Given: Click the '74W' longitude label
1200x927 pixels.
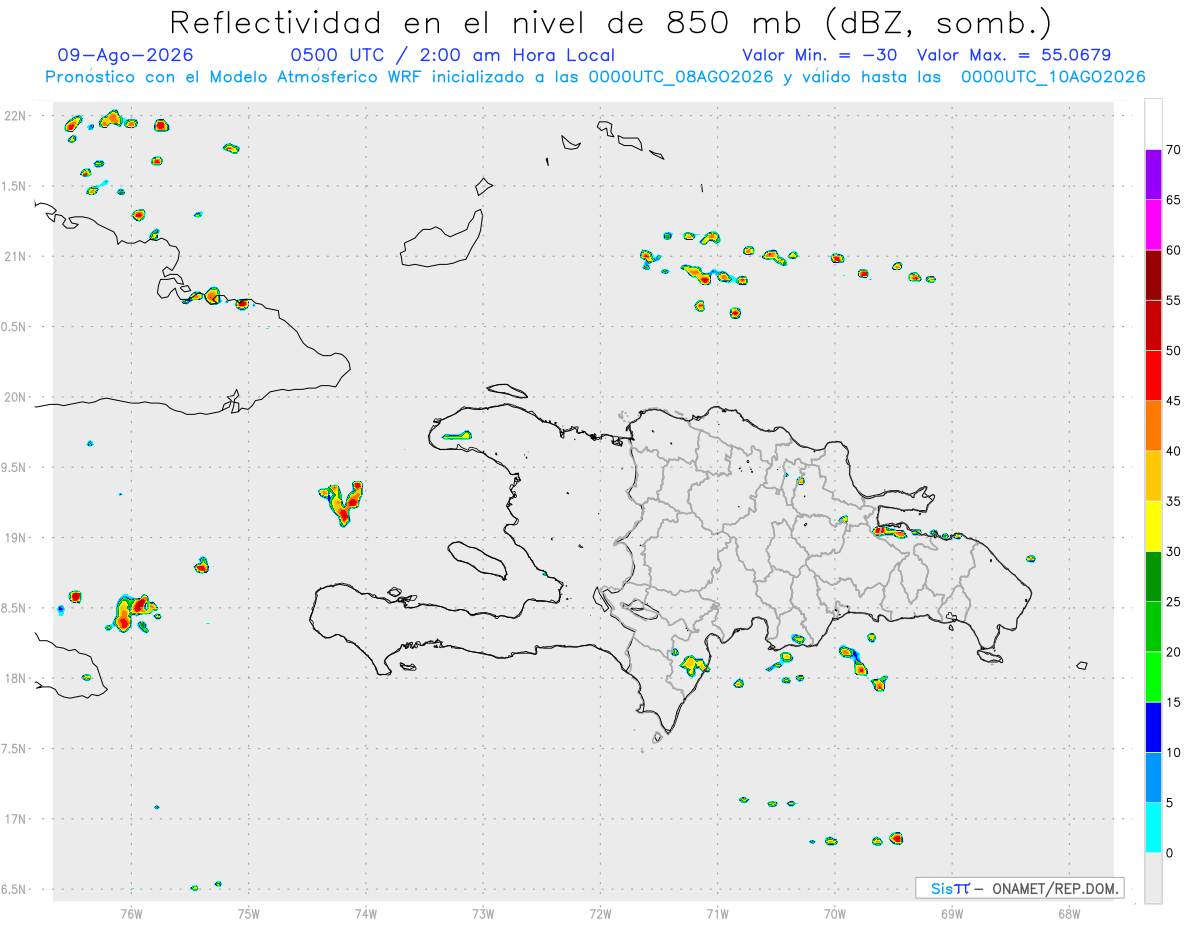Looking at the screenshot, I should click(366, 912).
